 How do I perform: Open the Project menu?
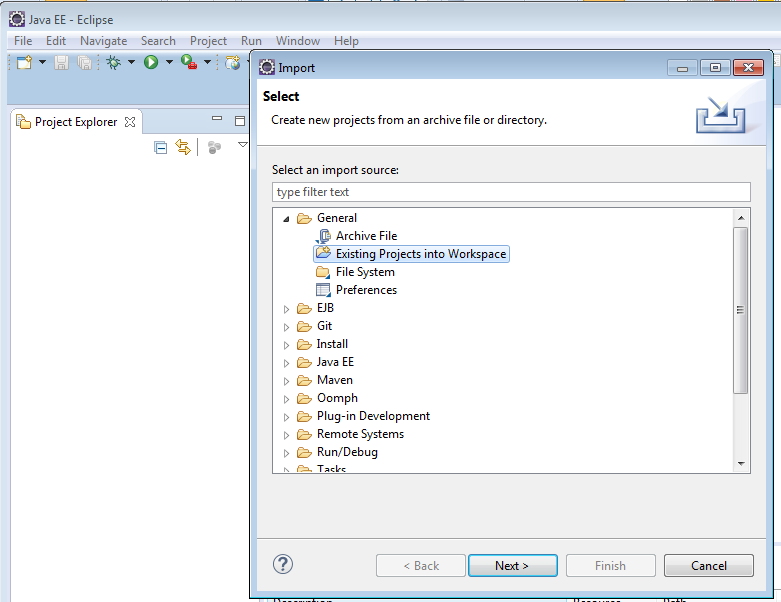(208, 41)
